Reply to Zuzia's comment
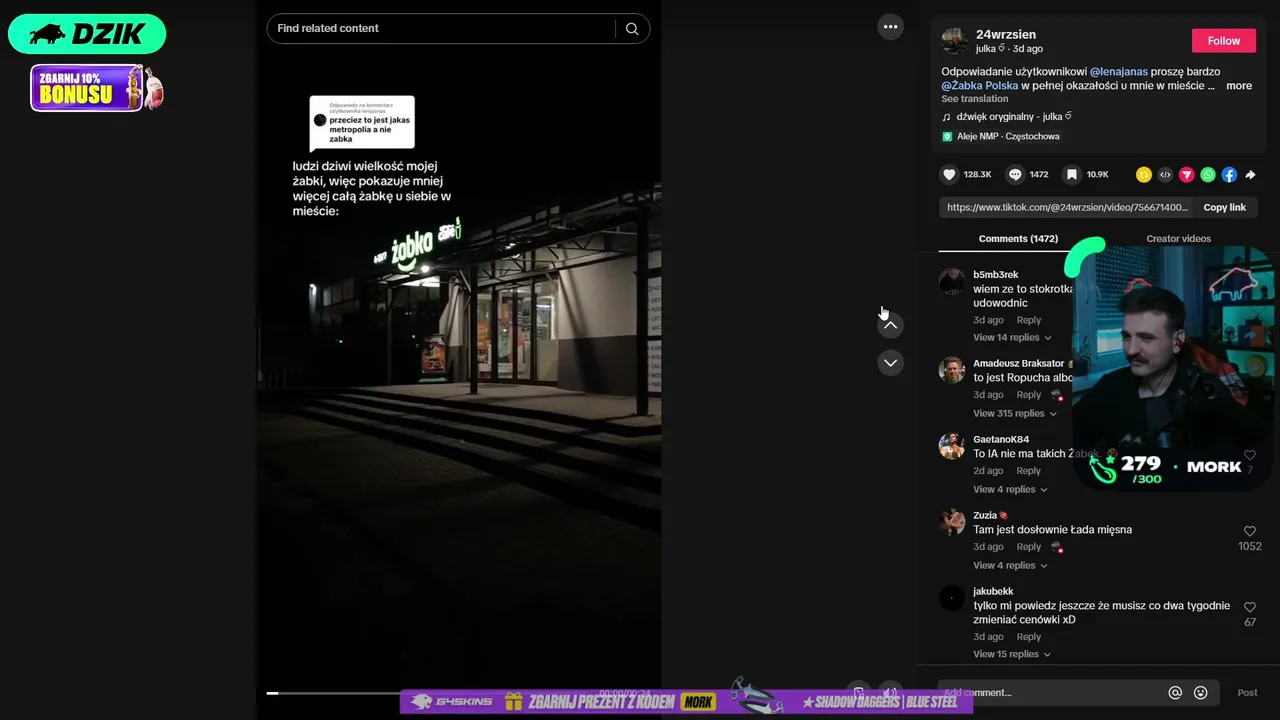Image resolution: width=1280 pixels, height=720 pixels. pyautogui.click(x=1029, y=547)
